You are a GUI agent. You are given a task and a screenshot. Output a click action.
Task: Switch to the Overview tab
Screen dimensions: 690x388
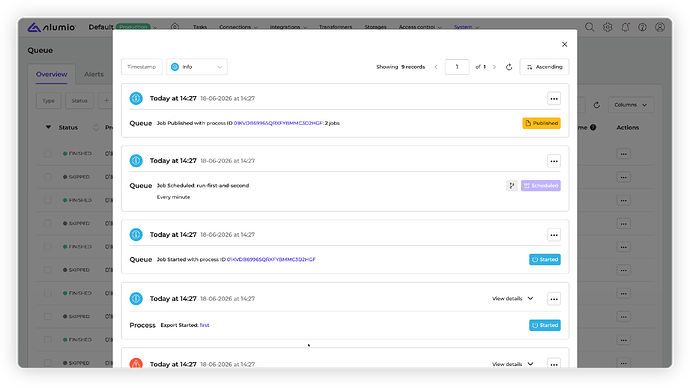click(x=51, y=74)
